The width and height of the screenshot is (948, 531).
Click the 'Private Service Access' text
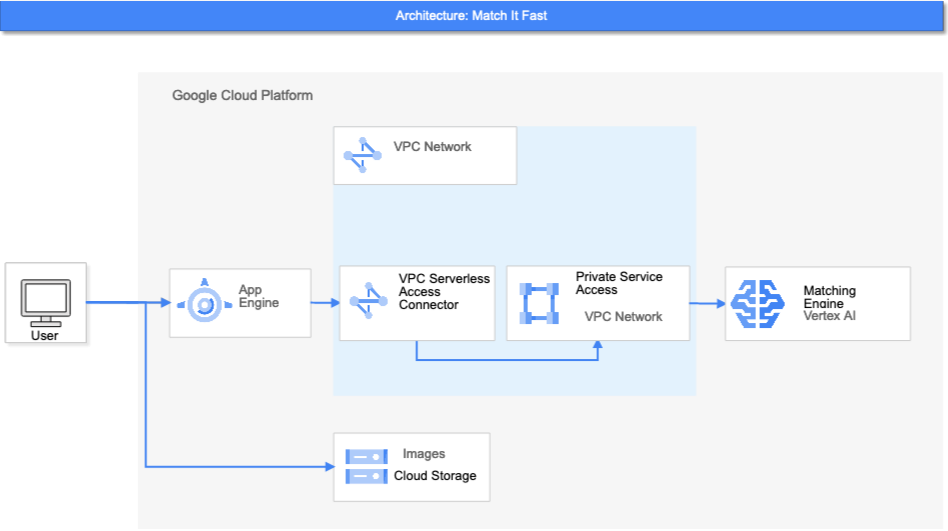tap(618, 283)
